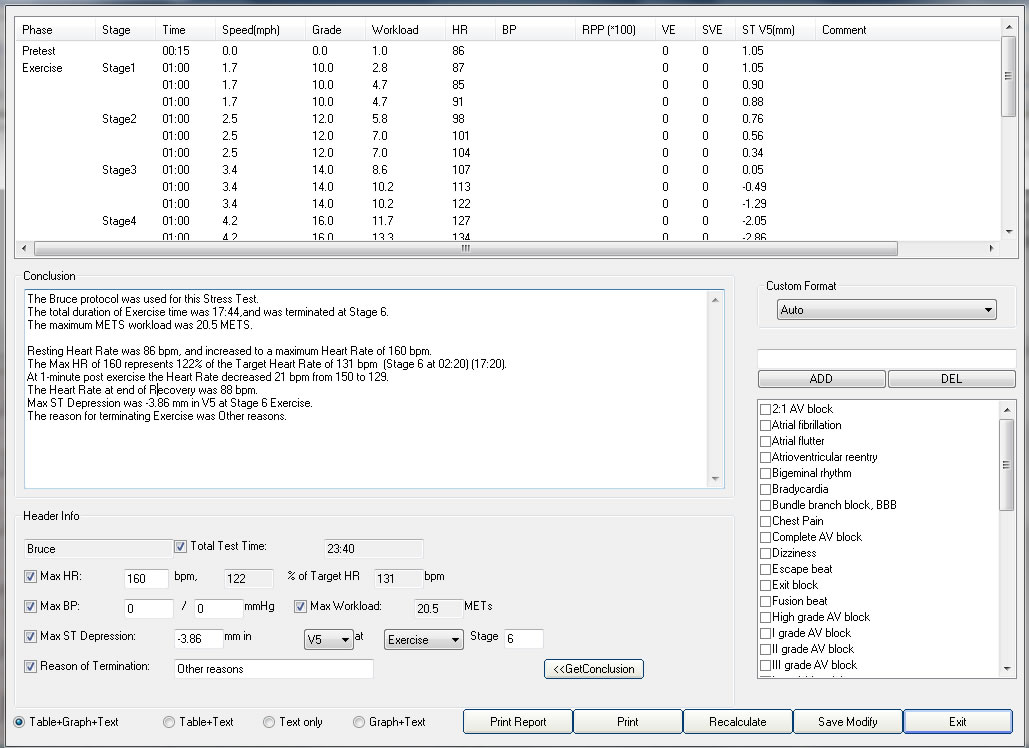Click the GetConclusion button
Viewport: 1029px width, 748px height.
594,669
